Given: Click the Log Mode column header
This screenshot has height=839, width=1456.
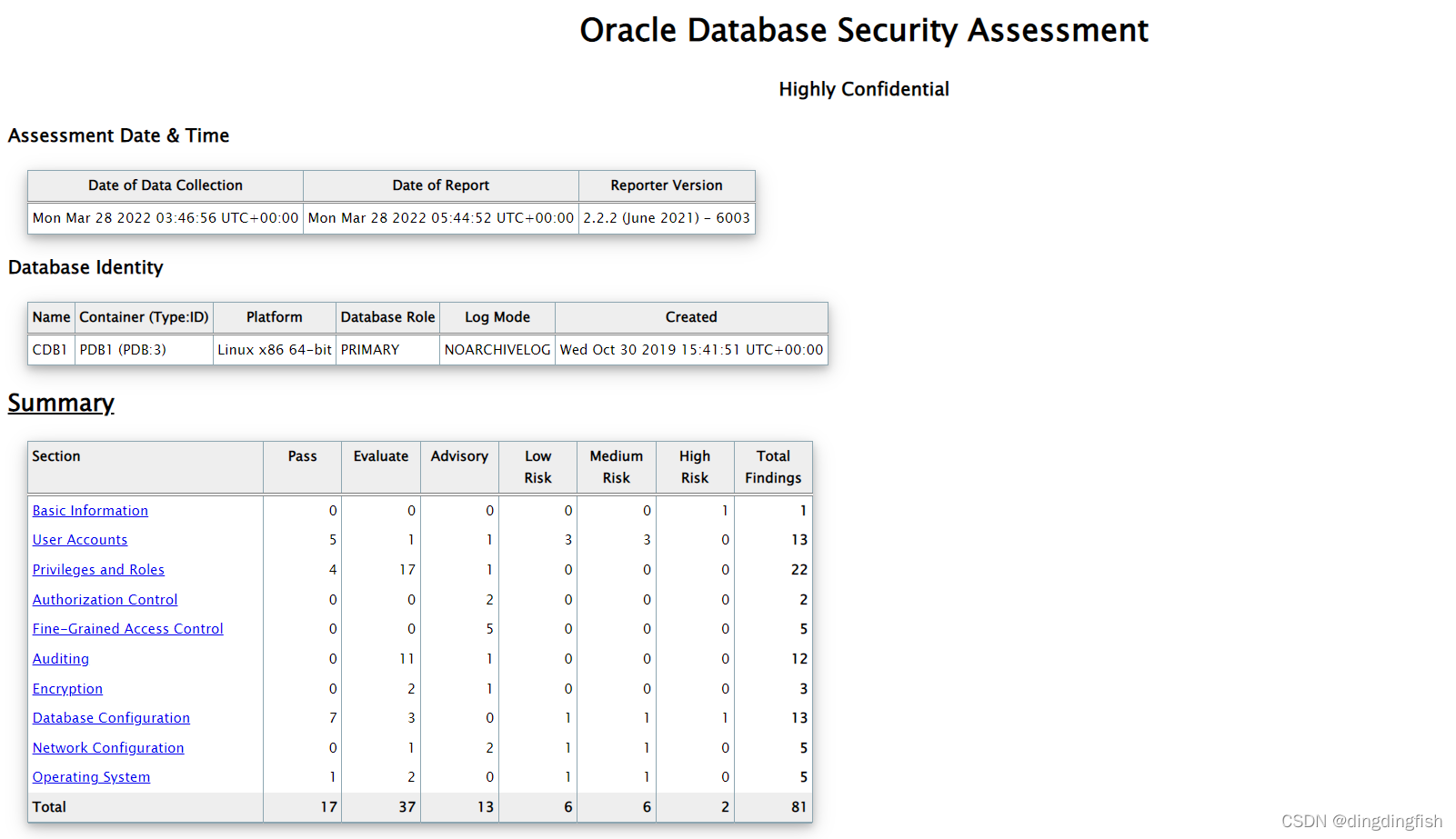Looking at the screenshot, I should click(x=497, y=317).
